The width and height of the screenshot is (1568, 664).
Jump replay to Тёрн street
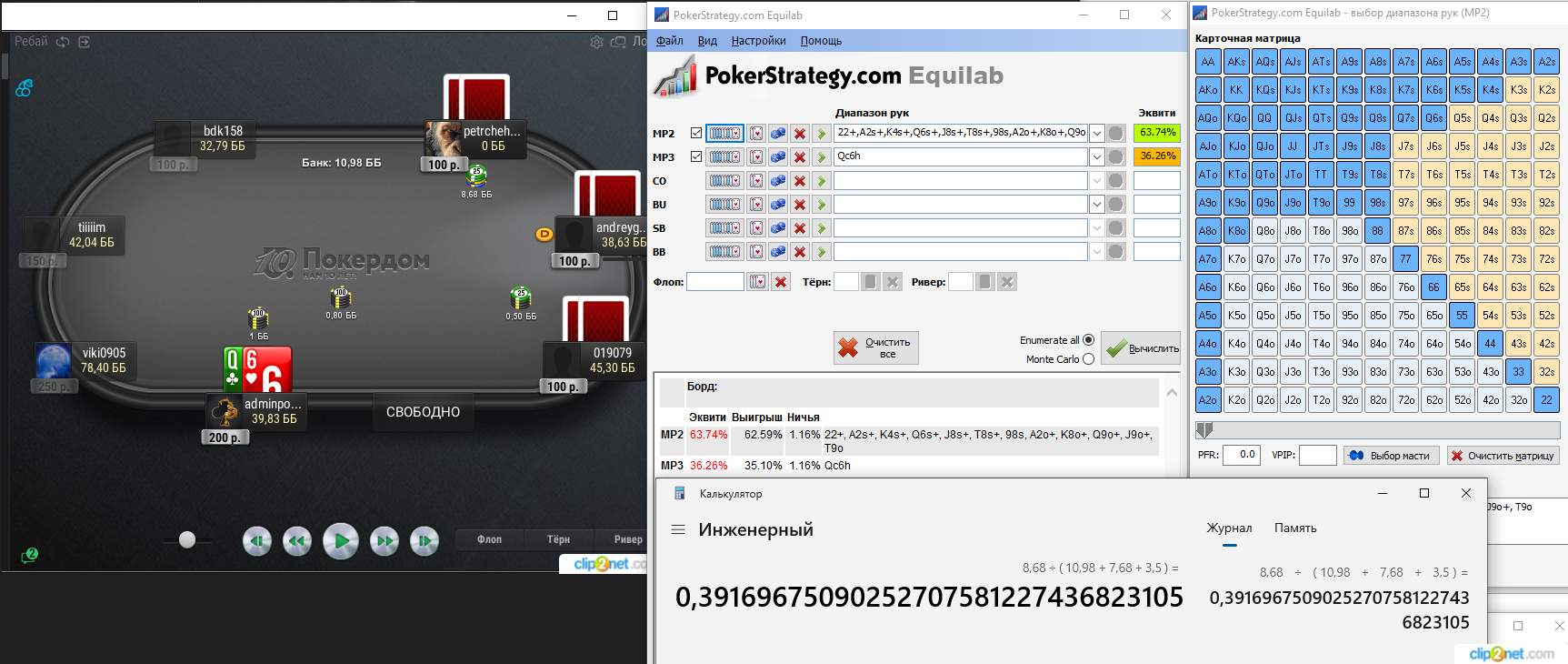(x=558, y=539)
